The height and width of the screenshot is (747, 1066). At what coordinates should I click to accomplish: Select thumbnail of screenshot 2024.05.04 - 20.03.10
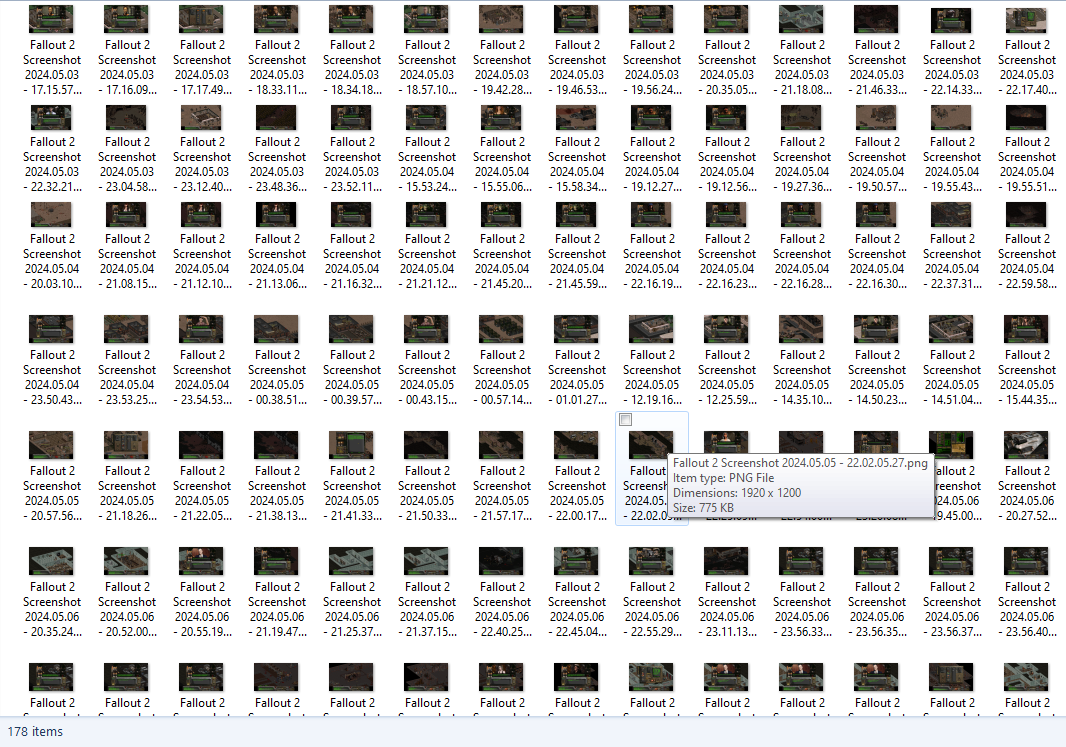[52, 213]
